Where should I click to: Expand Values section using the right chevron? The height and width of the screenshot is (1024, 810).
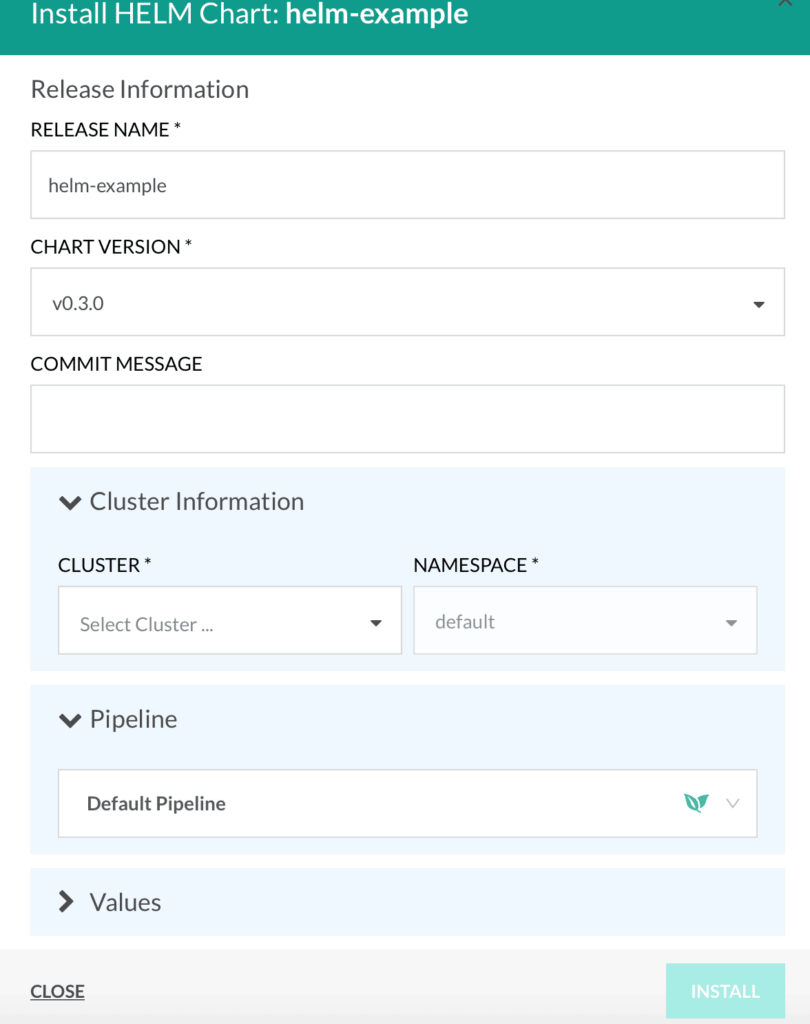coord(66,901)
